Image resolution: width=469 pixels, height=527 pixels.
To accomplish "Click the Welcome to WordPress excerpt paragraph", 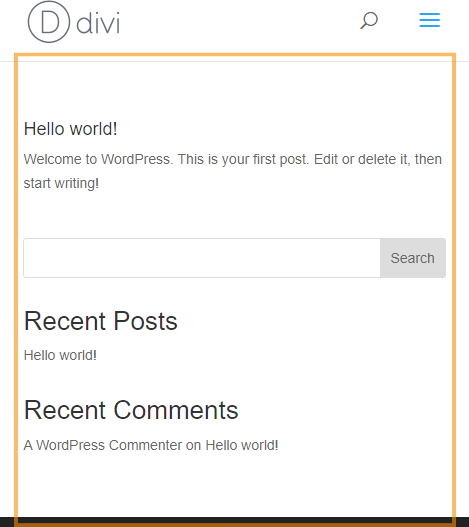I will [233, 171].
